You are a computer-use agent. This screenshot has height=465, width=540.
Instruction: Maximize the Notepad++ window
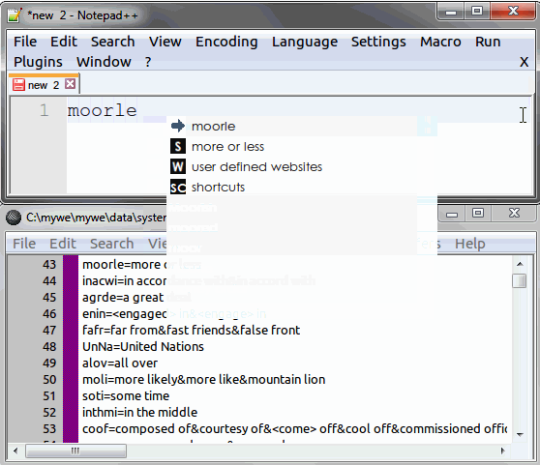[477, 11]
